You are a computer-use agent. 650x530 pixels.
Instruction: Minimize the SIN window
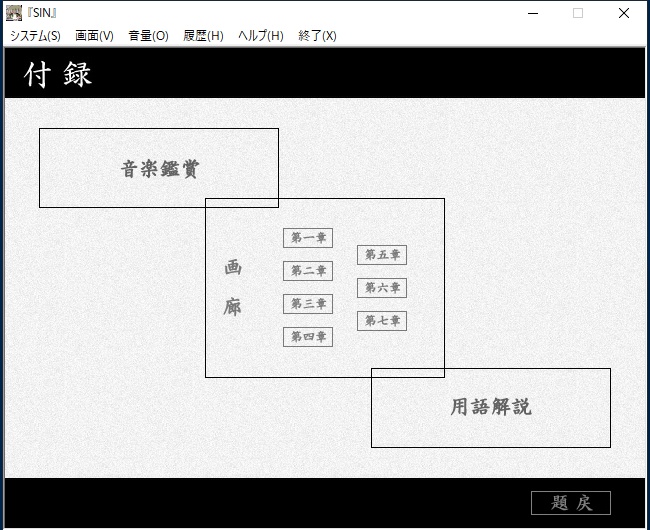point(533,13)
